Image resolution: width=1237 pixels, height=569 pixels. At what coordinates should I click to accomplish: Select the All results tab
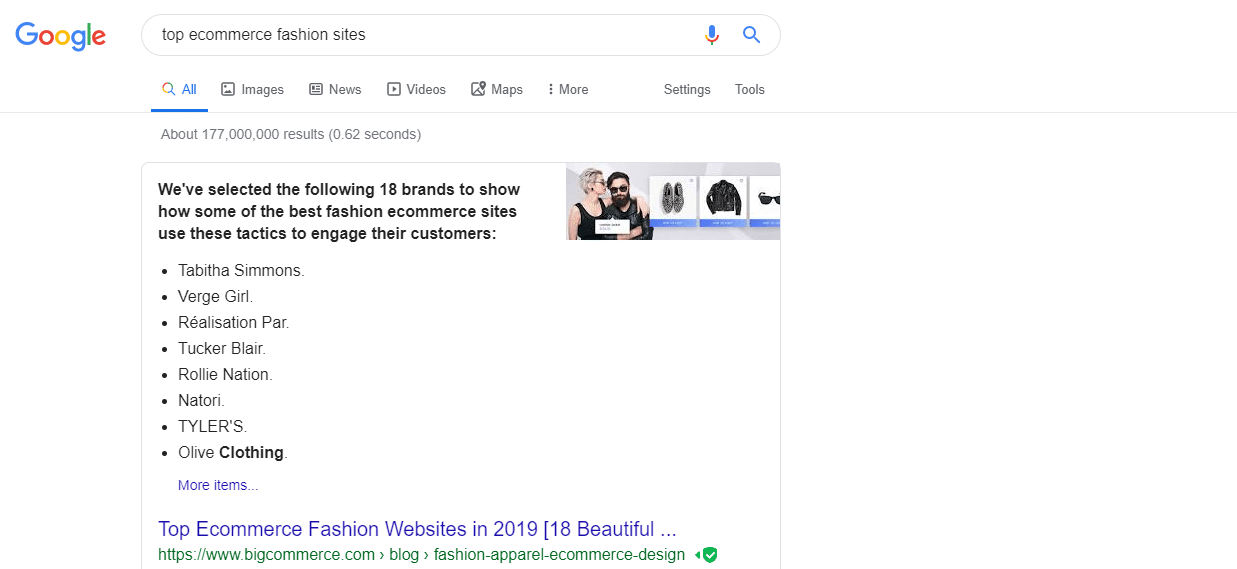tap(180, 90)
